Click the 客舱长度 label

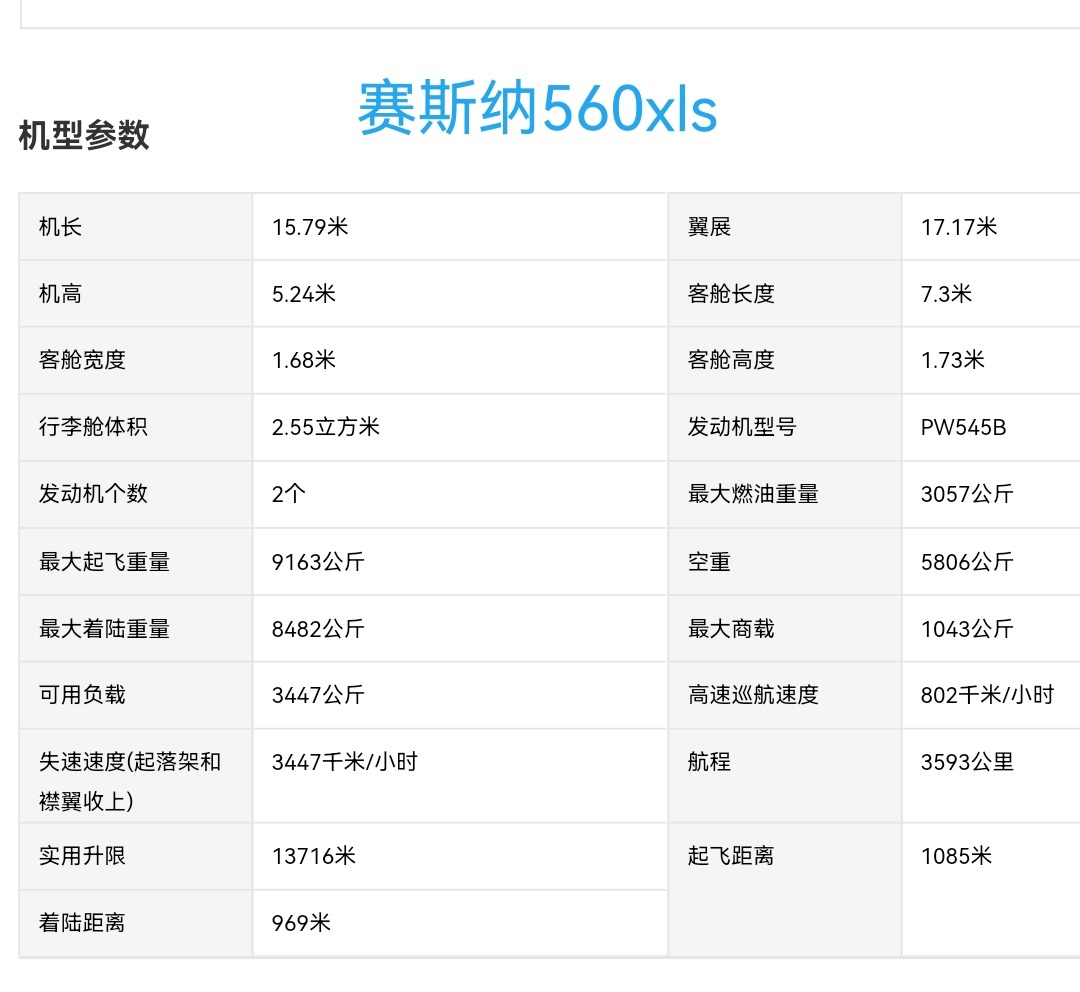point(731,294)
